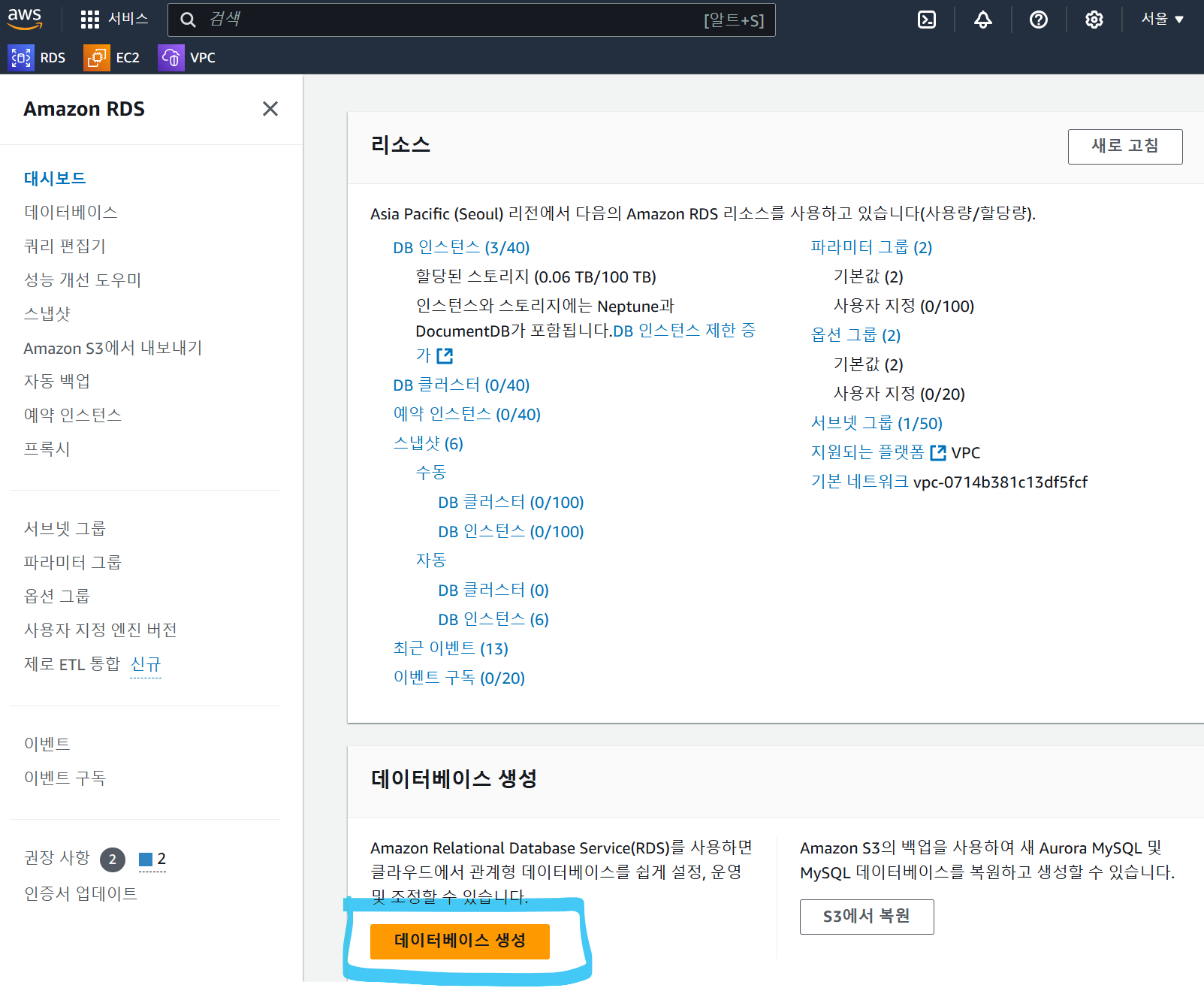Open automated DB 인스턴스 (6) link
1204x988 pixels.
point(493,619)
